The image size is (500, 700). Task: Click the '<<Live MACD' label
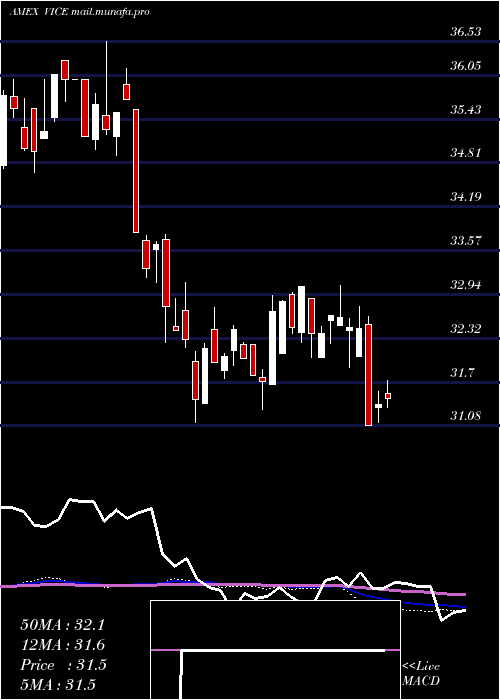[421, 674]
